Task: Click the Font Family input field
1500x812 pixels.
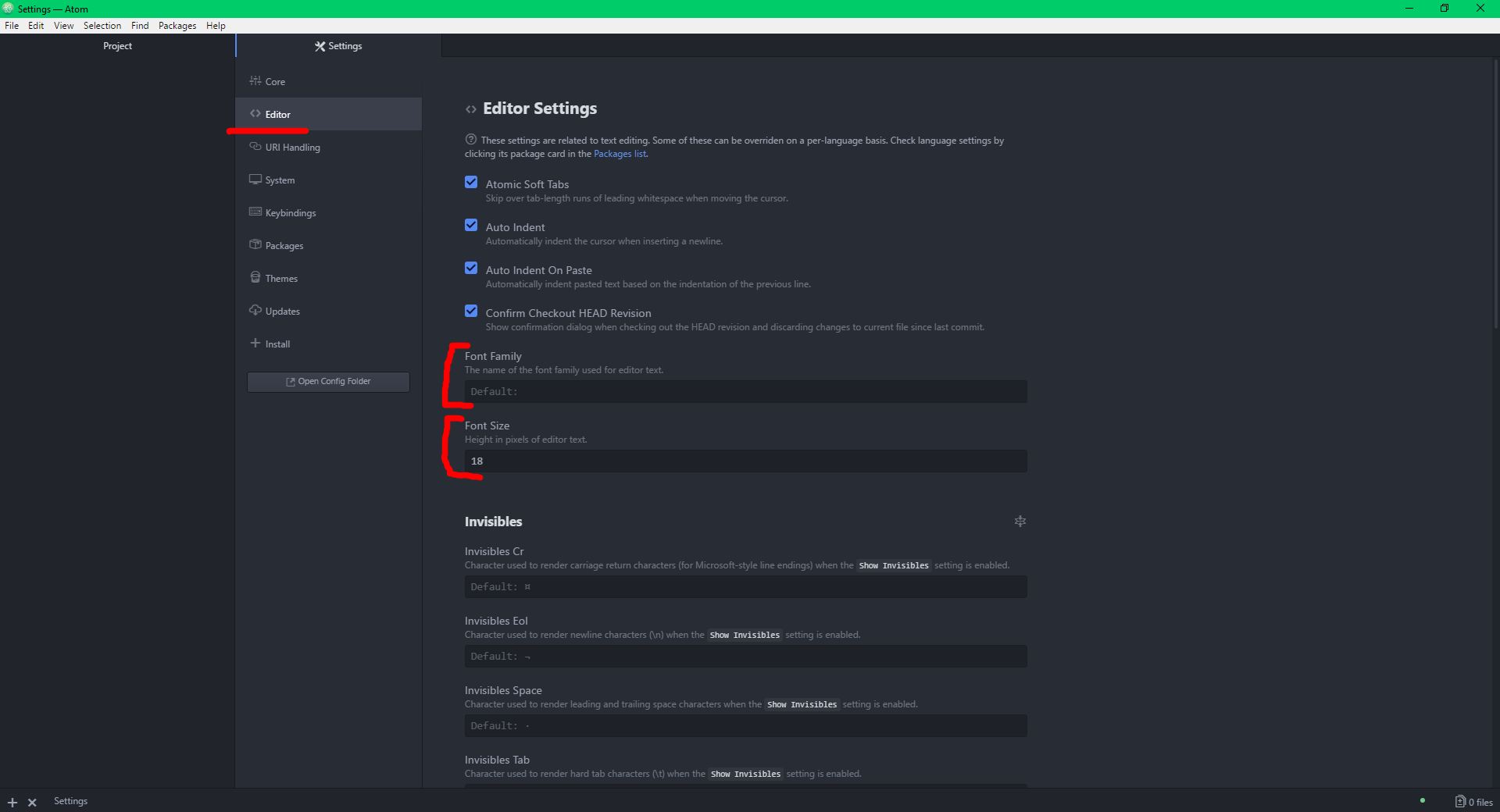Action: click(745, 392)
